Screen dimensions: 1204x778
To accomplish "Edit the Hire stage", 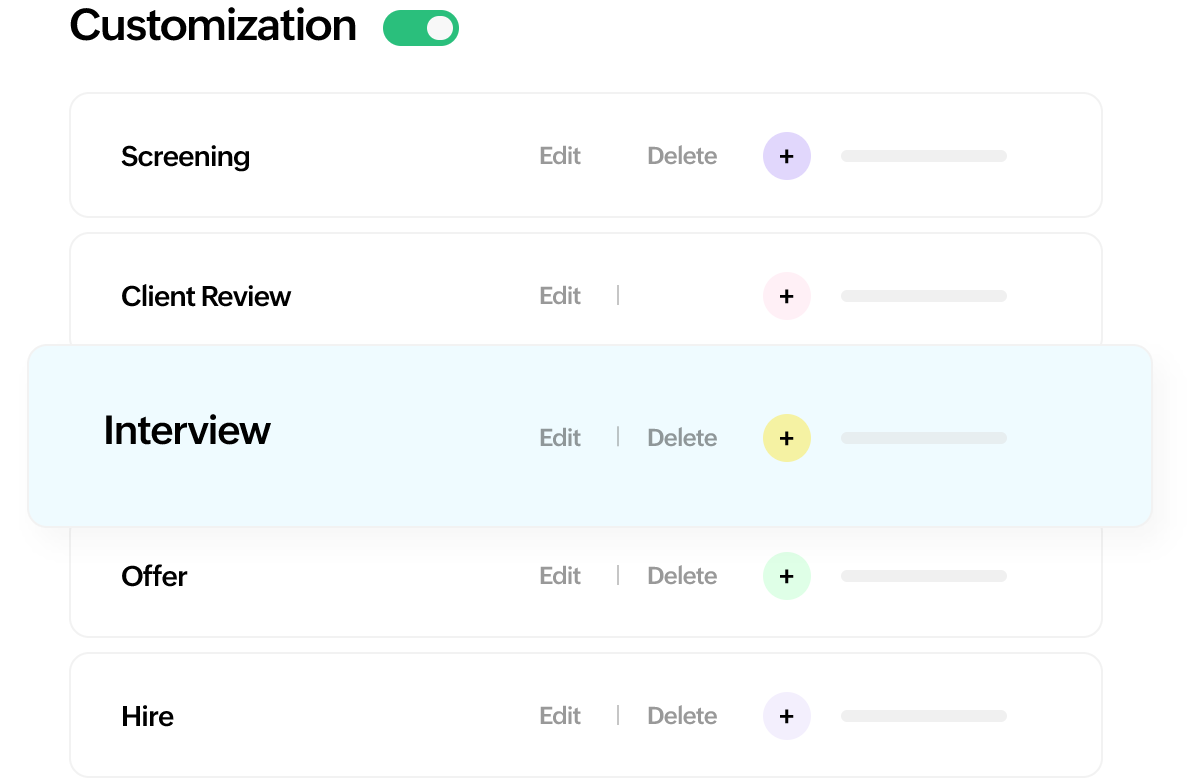I will 560,716.
